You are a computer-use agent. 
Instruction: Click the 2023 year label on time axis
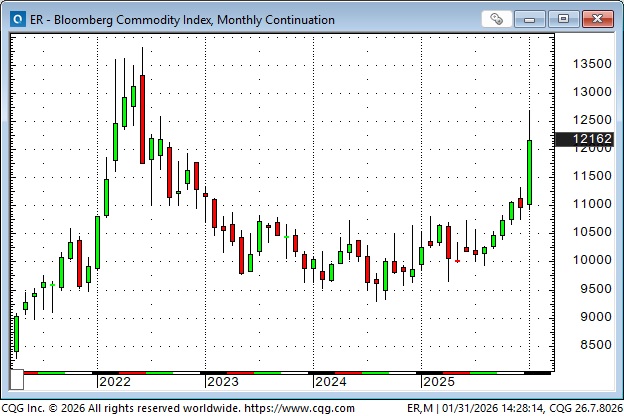[222, 382]
